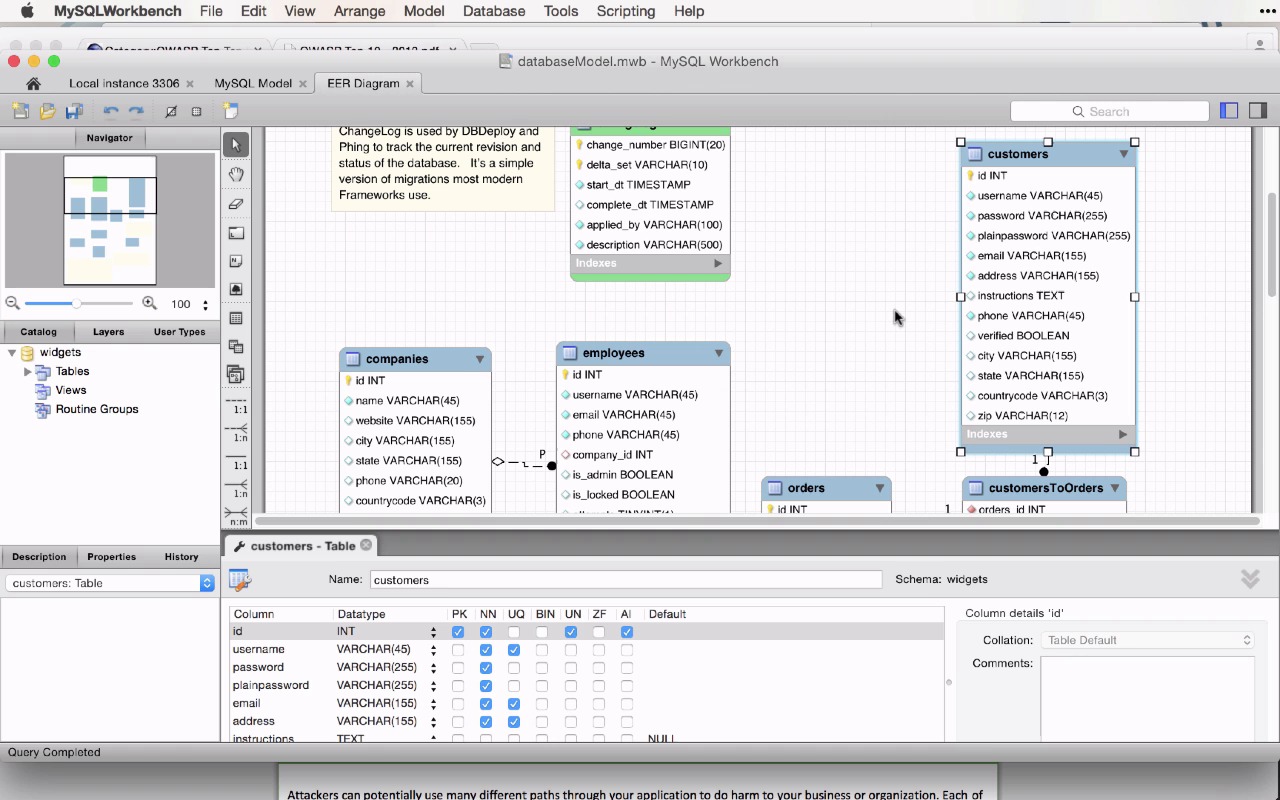Viewport: 1280px width, 800px height.
Task: Choose dashed 1:n non-identifying relationship tool
Action: (x=236, y=433)
